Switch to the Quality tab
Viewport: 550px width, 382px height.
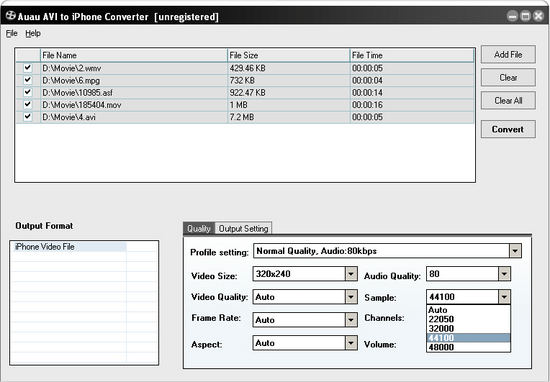click(x=199, y=229)
